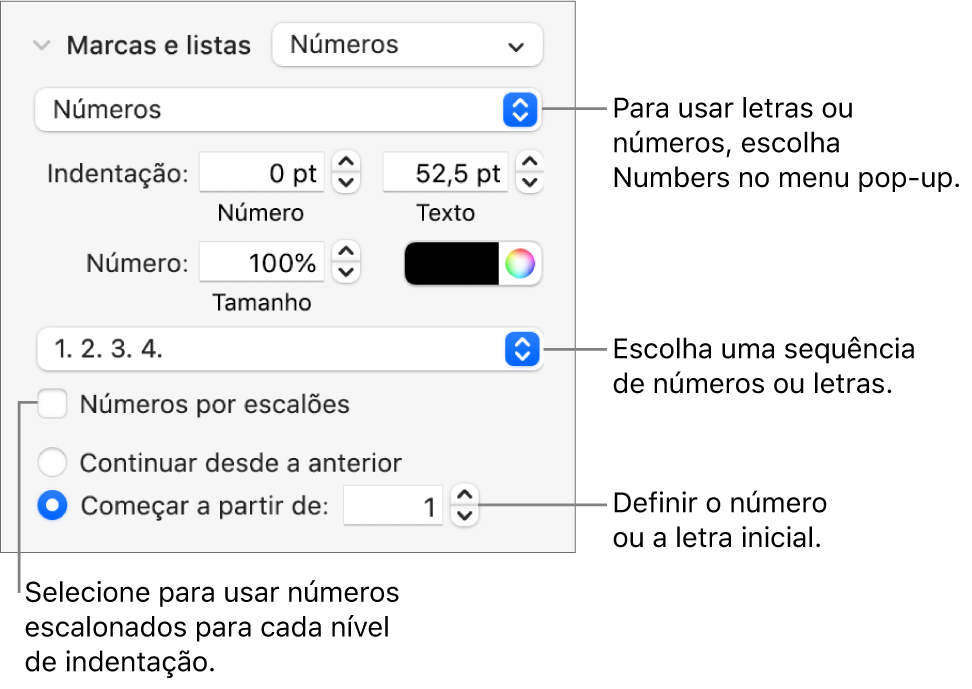This screenshot has width=972, height=689.
Task: Open the color wheel picker
Action: point(520,264)
